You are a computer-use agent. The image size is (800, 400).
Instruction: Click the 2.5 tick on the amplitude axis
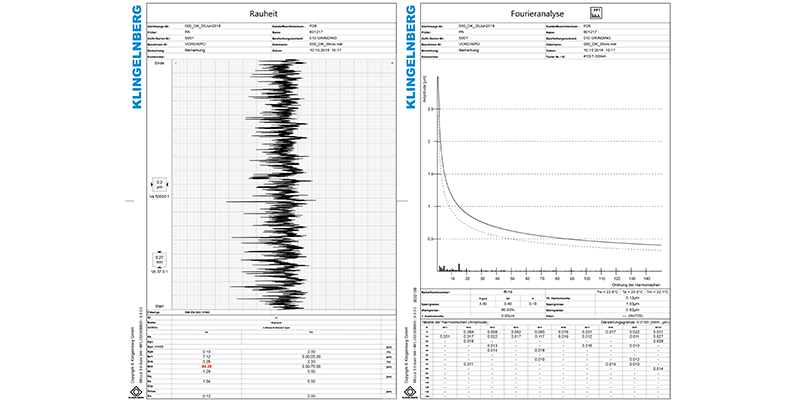[x=432, y=109]
